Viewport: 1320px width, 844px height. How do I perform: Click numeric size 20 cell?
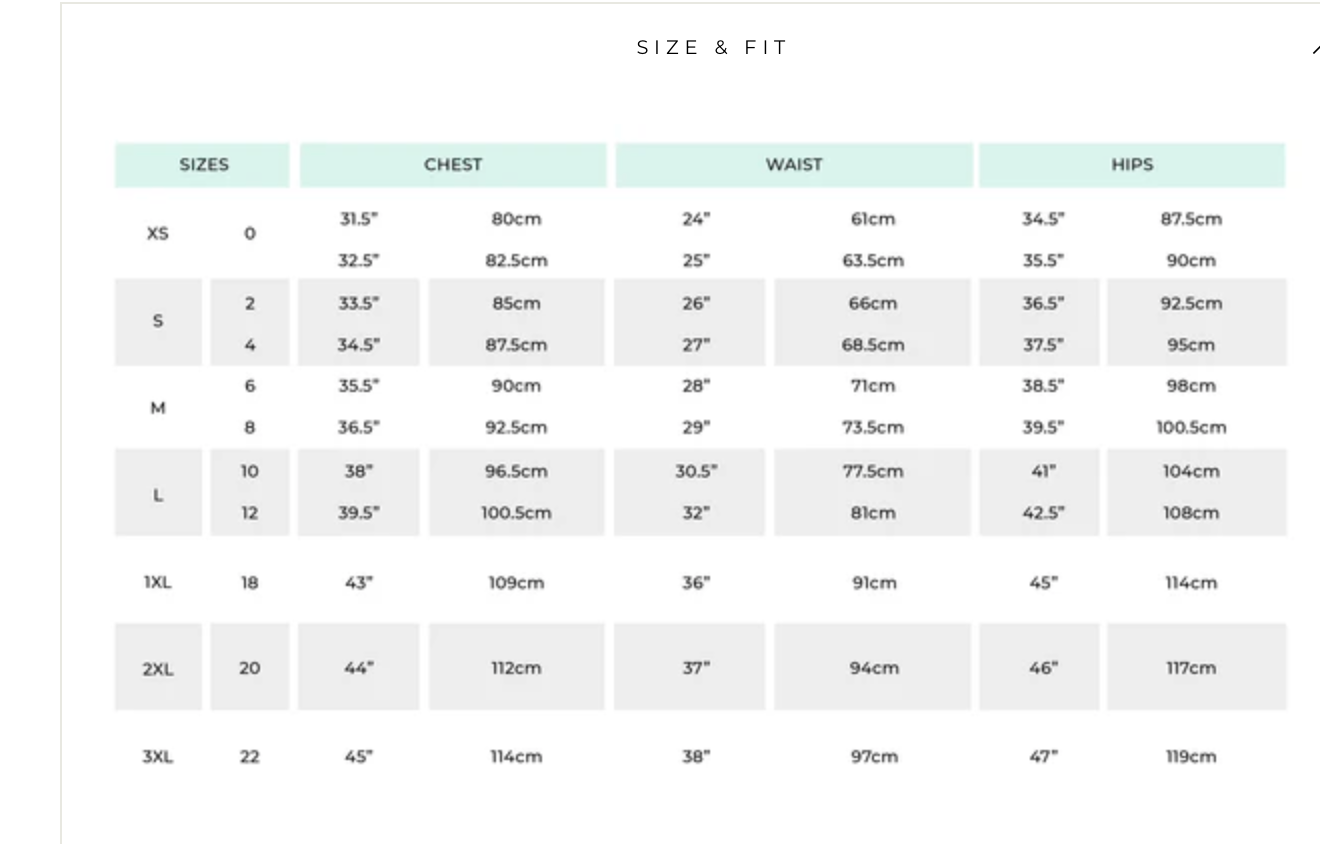pyautogui.click(x=249, y=668)
